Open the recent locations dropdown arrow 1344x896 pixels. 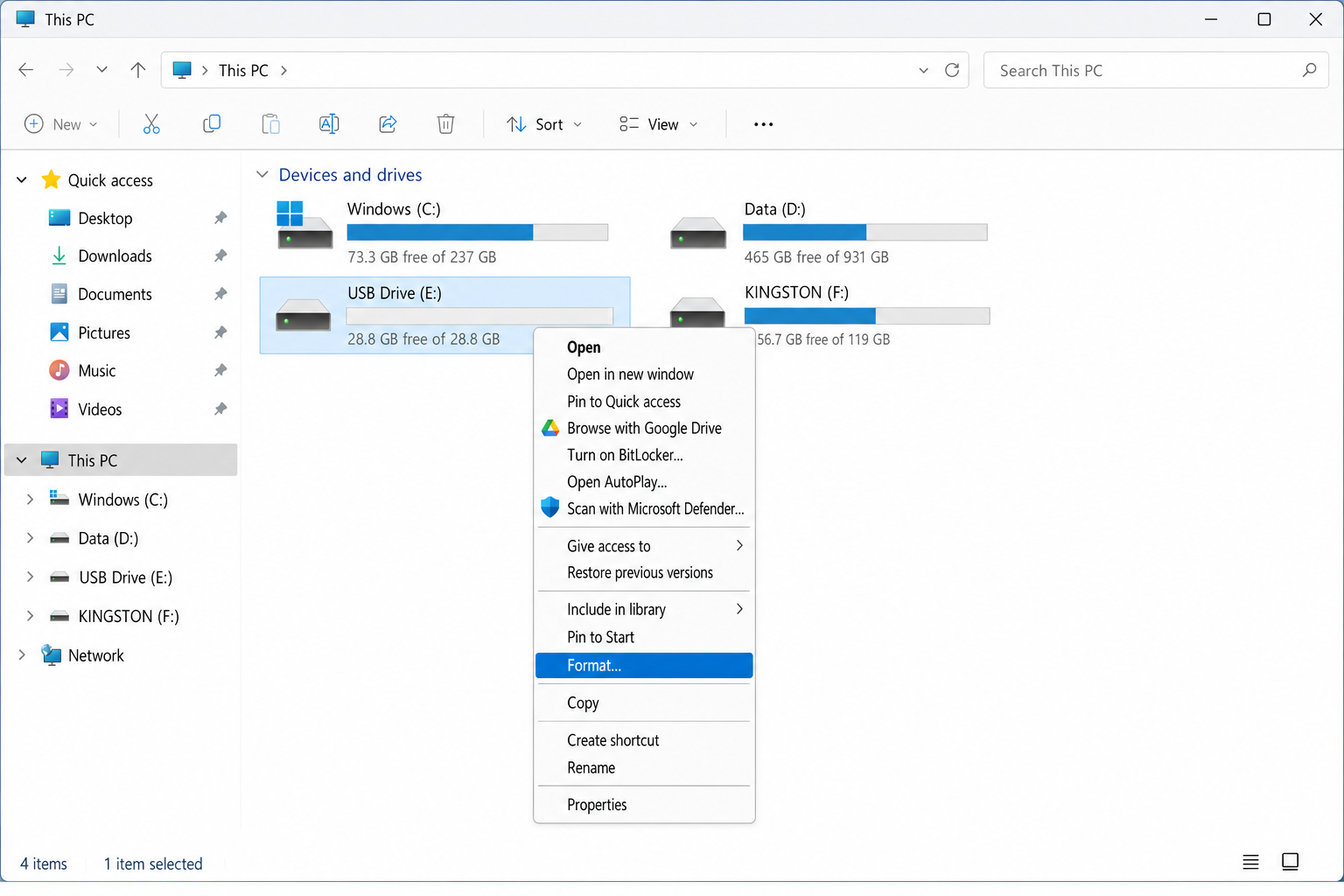101,70
